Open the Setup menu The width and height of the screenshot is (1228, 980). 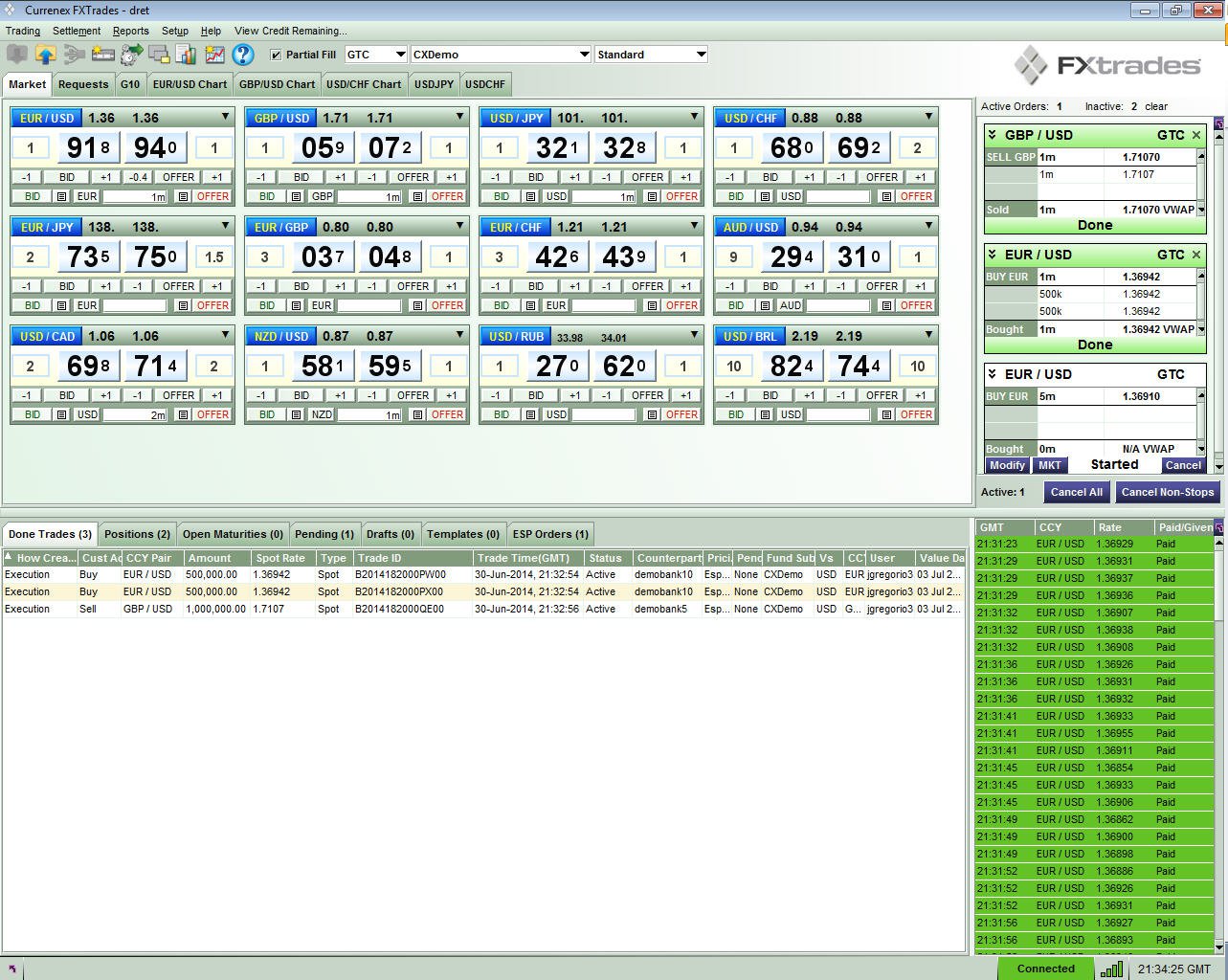pyautogui.click(x=175, y=31)
